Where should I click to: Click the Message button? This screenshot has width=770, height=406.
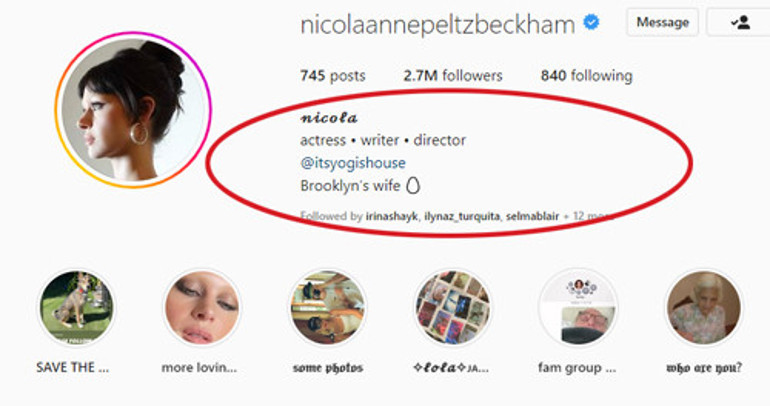pos(662,23)
